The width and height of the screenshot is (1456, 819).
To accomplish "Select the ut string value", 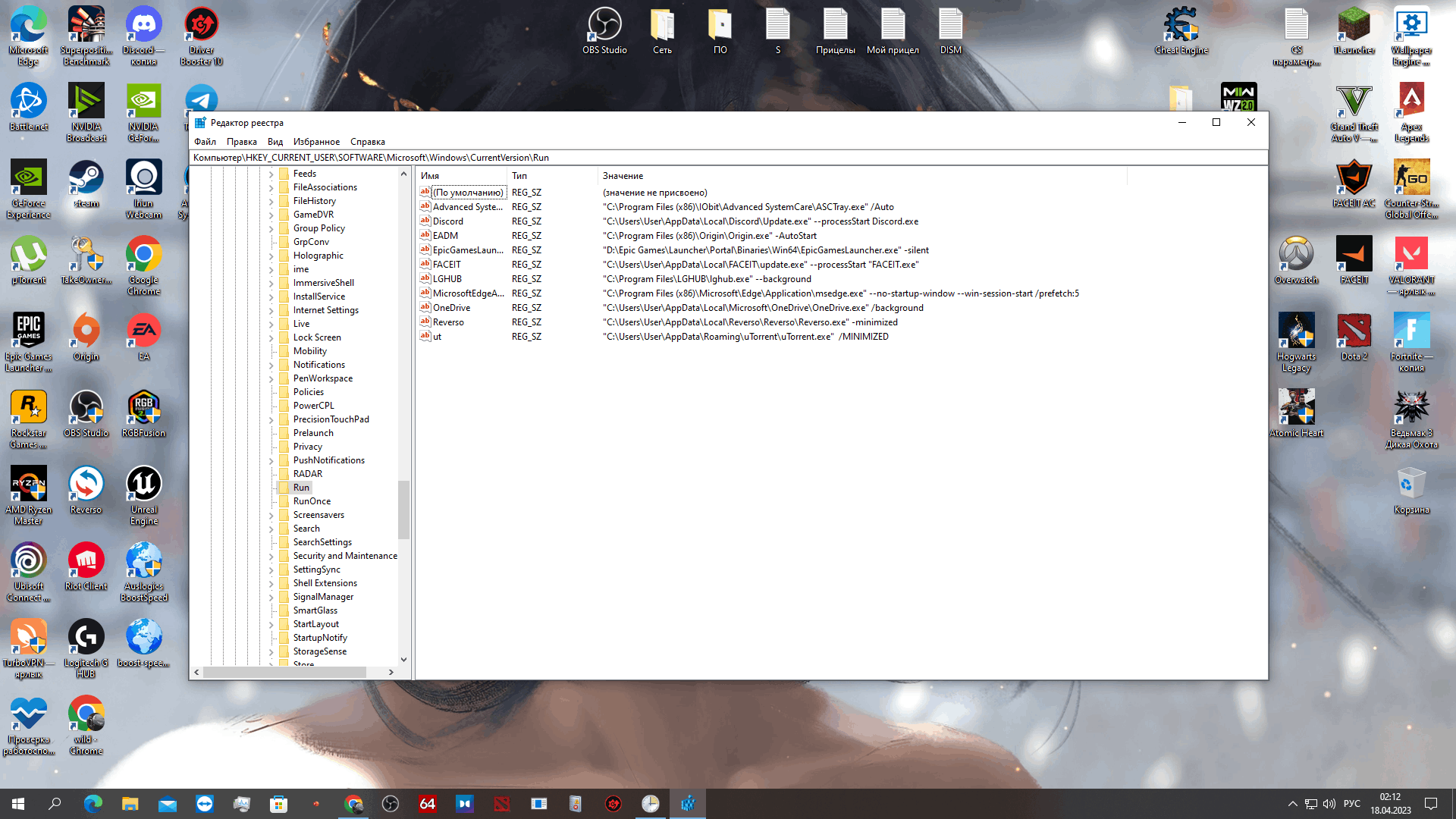I will click(437, 337).
